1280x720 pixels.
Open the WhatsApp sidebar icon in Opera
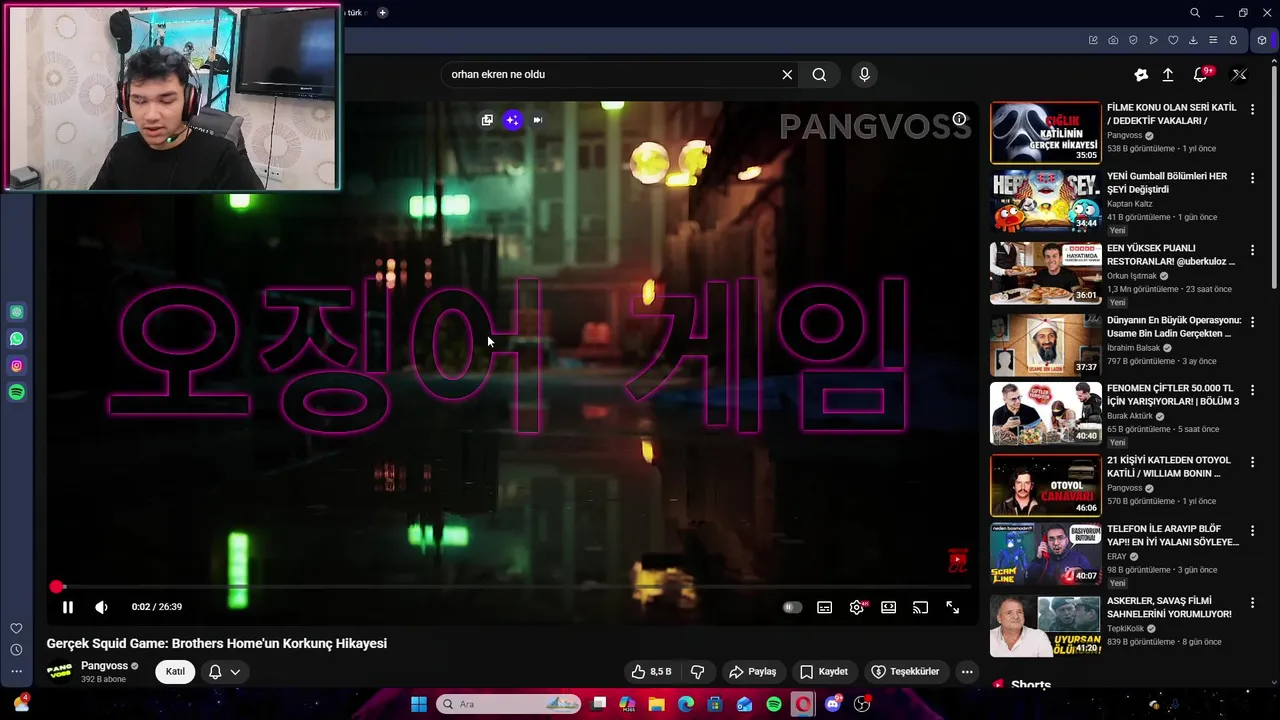click(x=16, y=339)
